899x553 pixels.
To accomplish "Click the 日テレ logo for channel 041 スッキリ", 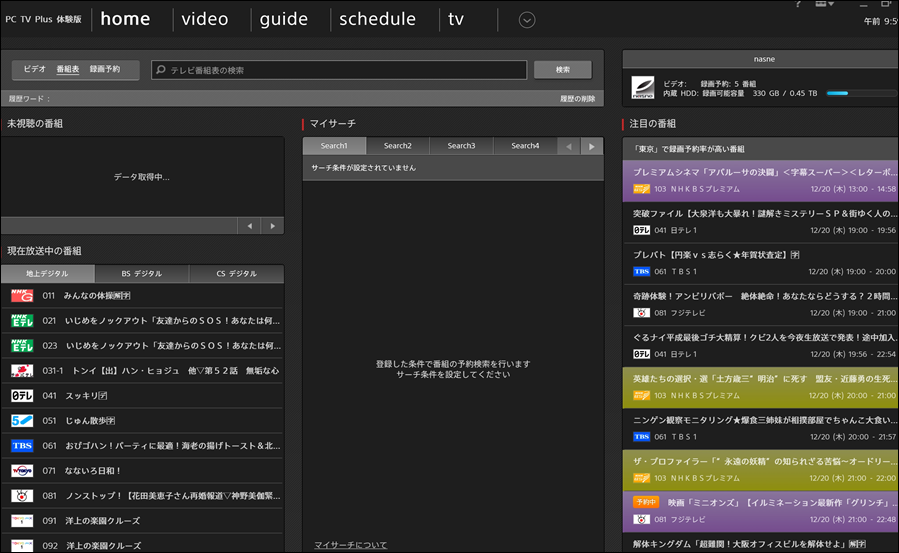I will coord(22,395).
